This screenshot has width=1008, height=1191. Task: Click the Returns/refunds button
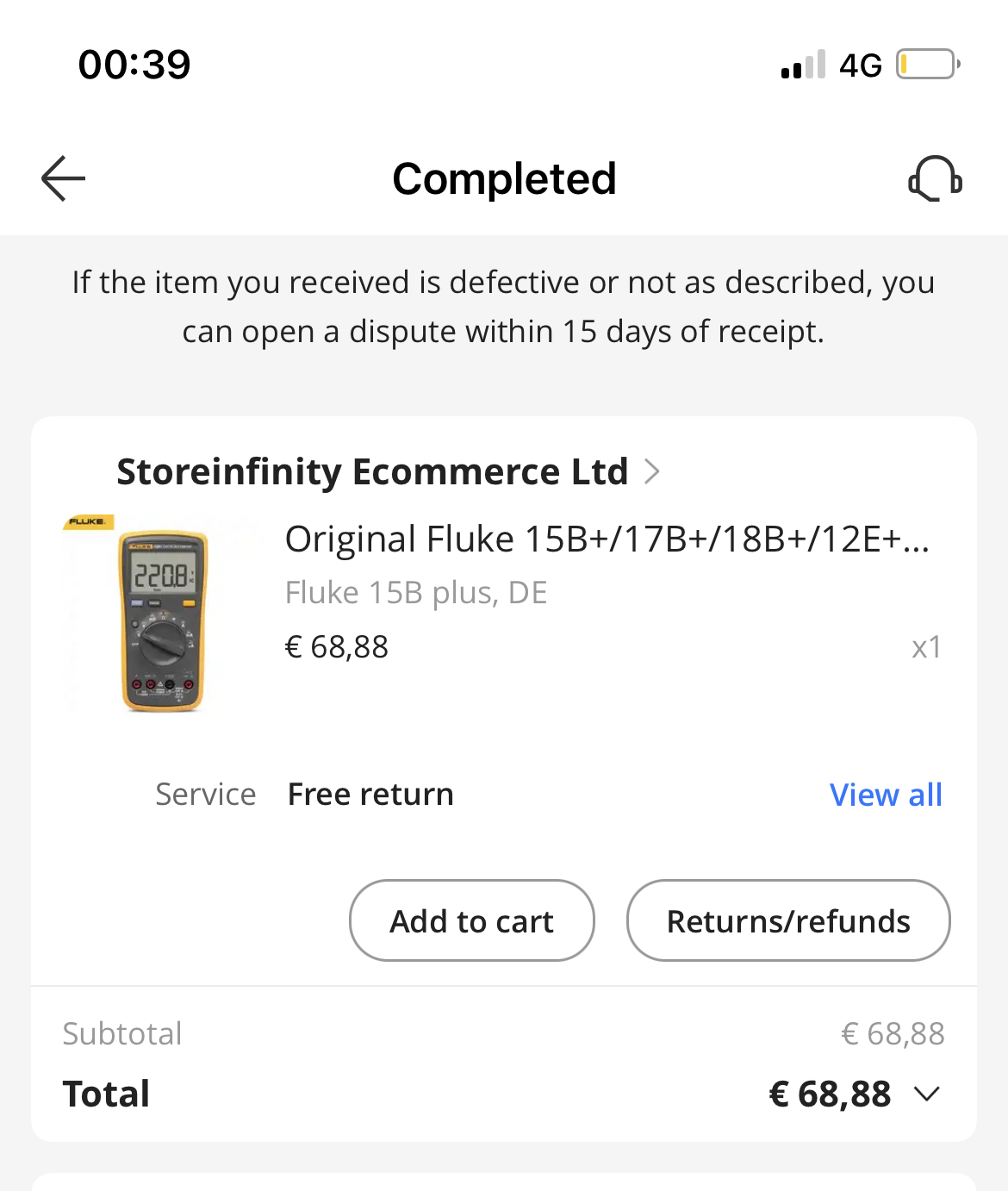(x=788, y=920)
